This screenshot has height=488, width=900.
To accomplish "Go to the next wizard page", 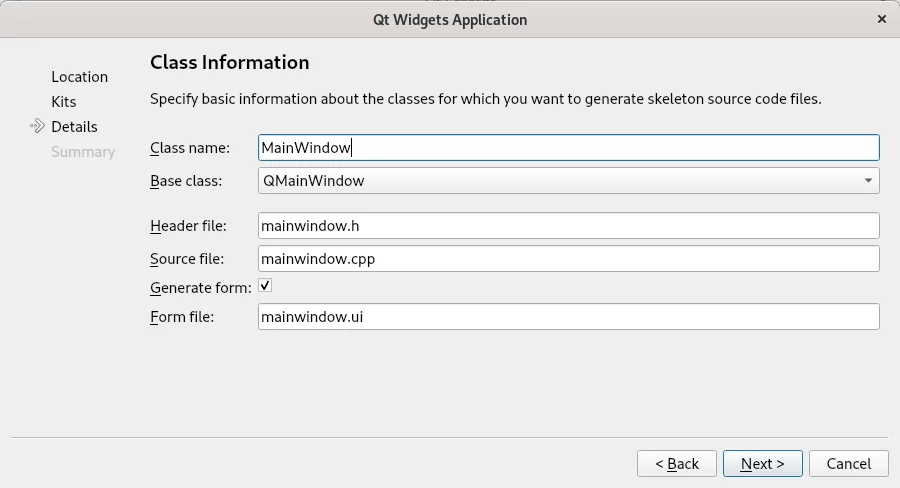I will [762, 463].
